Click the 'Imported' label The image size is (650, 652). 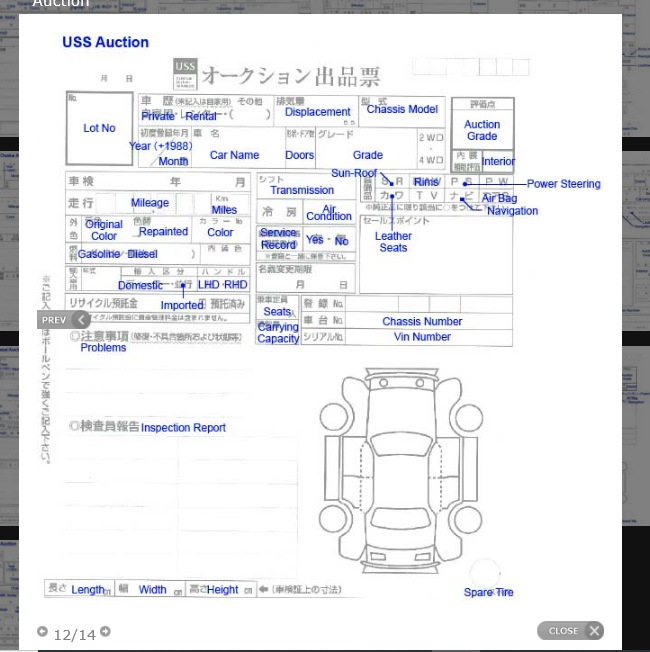click(x=182, y=305)
